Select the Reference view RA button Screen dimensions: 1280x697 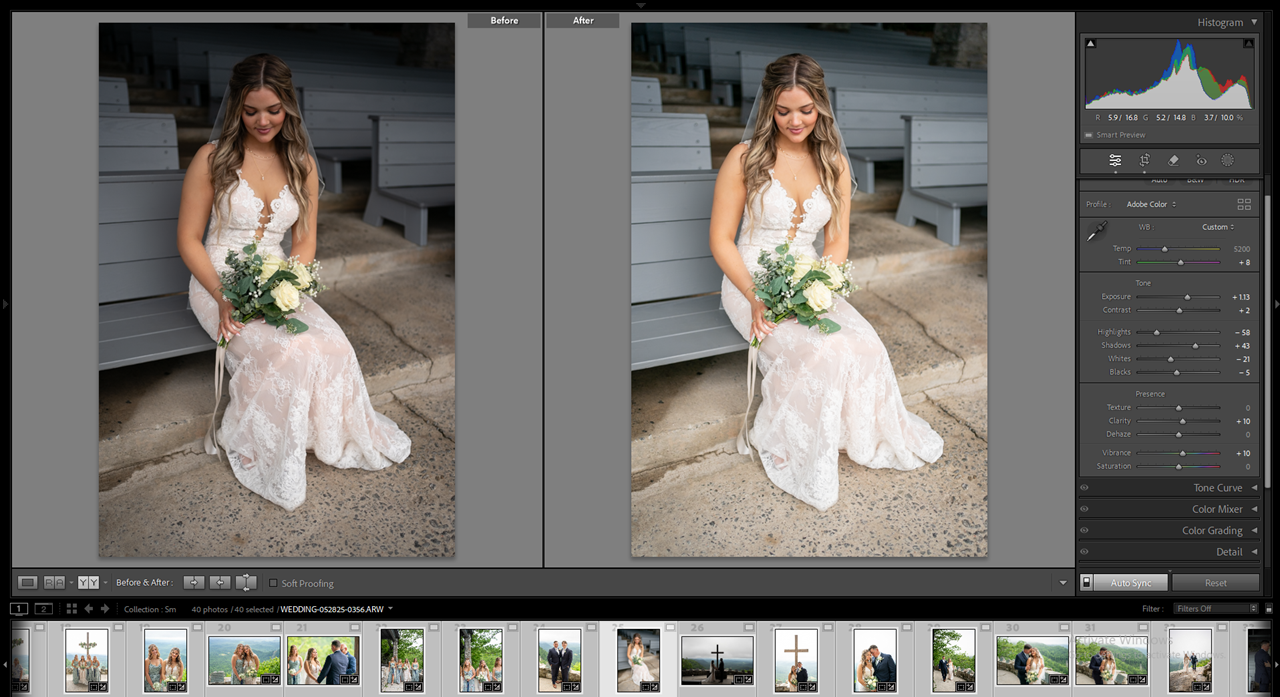[x=54, y=583]
